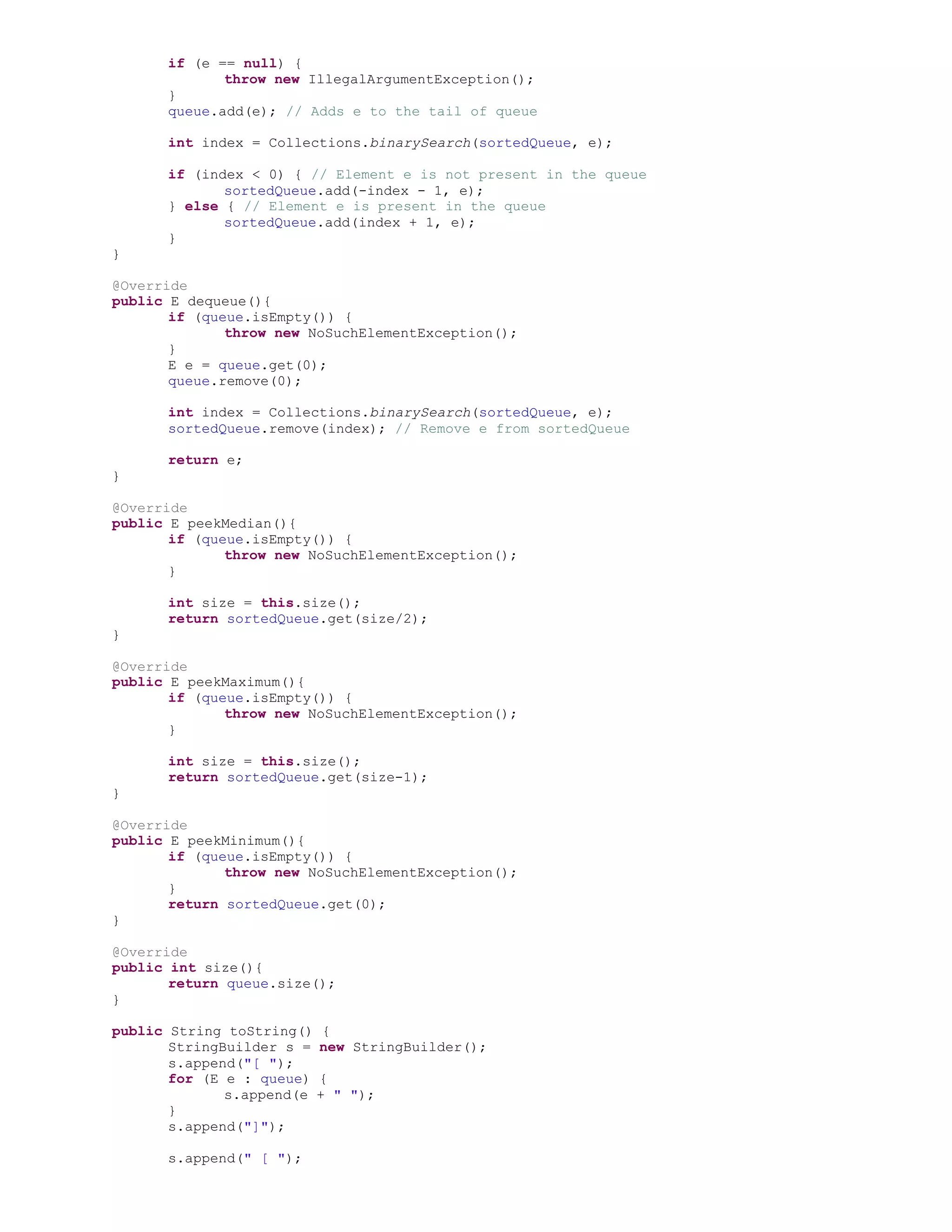Click 'return sortedQueue.get(size/2);' line
This screenshot has height=1232, width=952.
[297, 619]
